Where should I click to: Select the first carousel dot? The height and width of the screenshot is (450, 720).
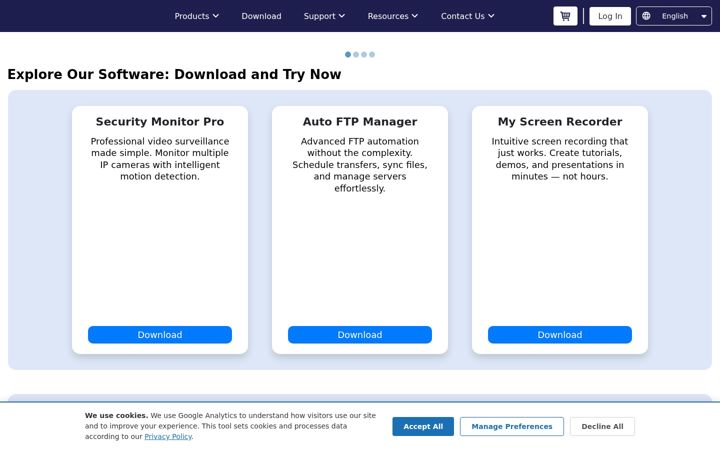pyautogui.click(x=348, y=55)
